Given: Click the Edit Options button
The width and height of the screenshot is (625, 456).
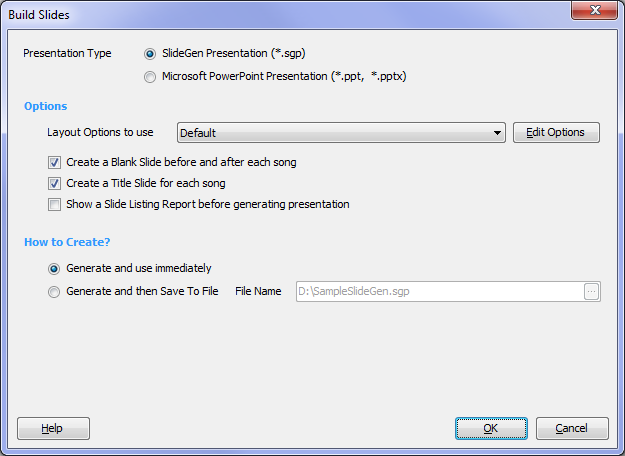Looking at the screenshot, I should pyautogui.click(x=556, y=132).
